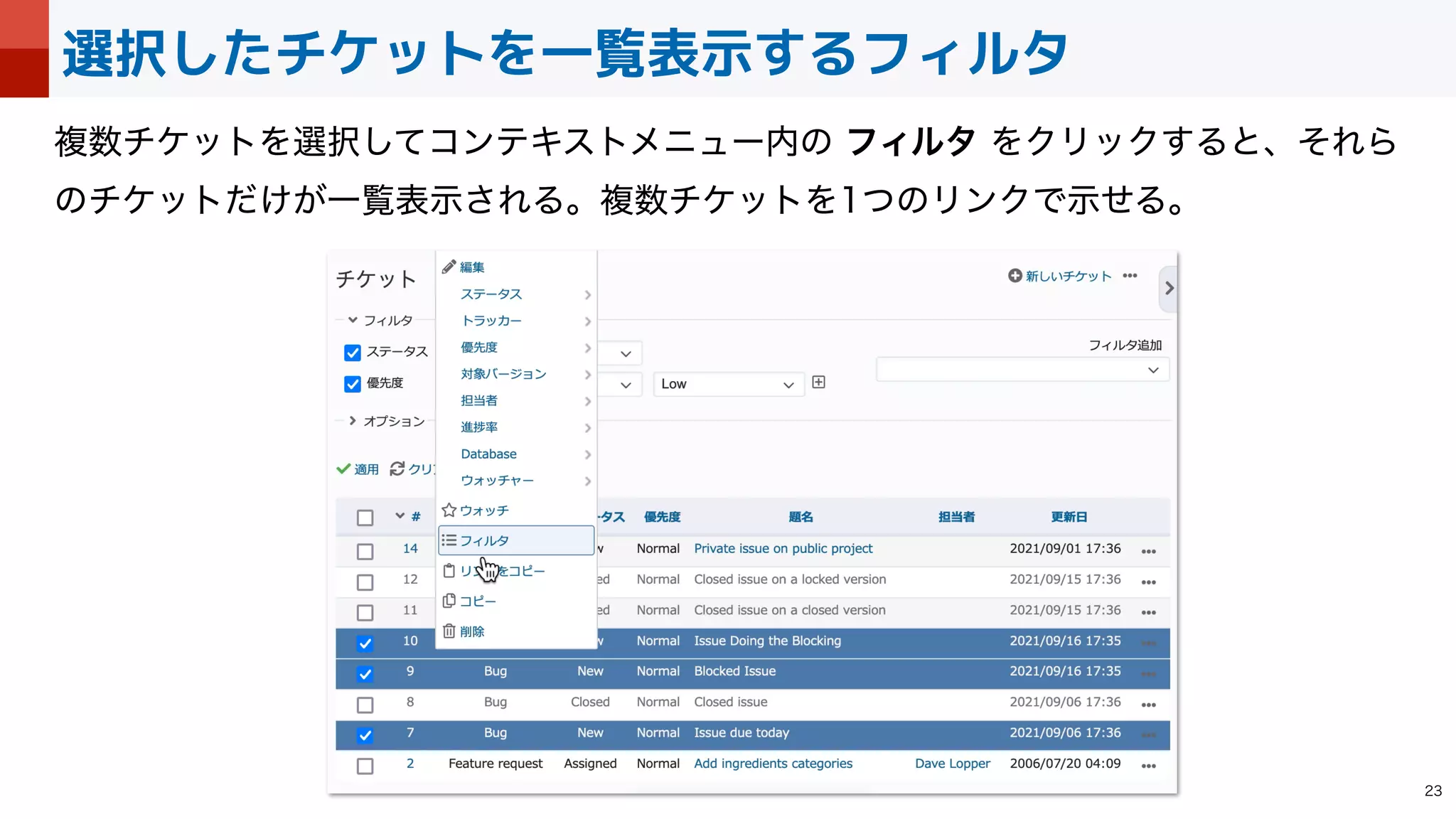1456x819 pixels.
Task: Open actions menu for ticket 8 row
Action: click(x=1148, y=705)
